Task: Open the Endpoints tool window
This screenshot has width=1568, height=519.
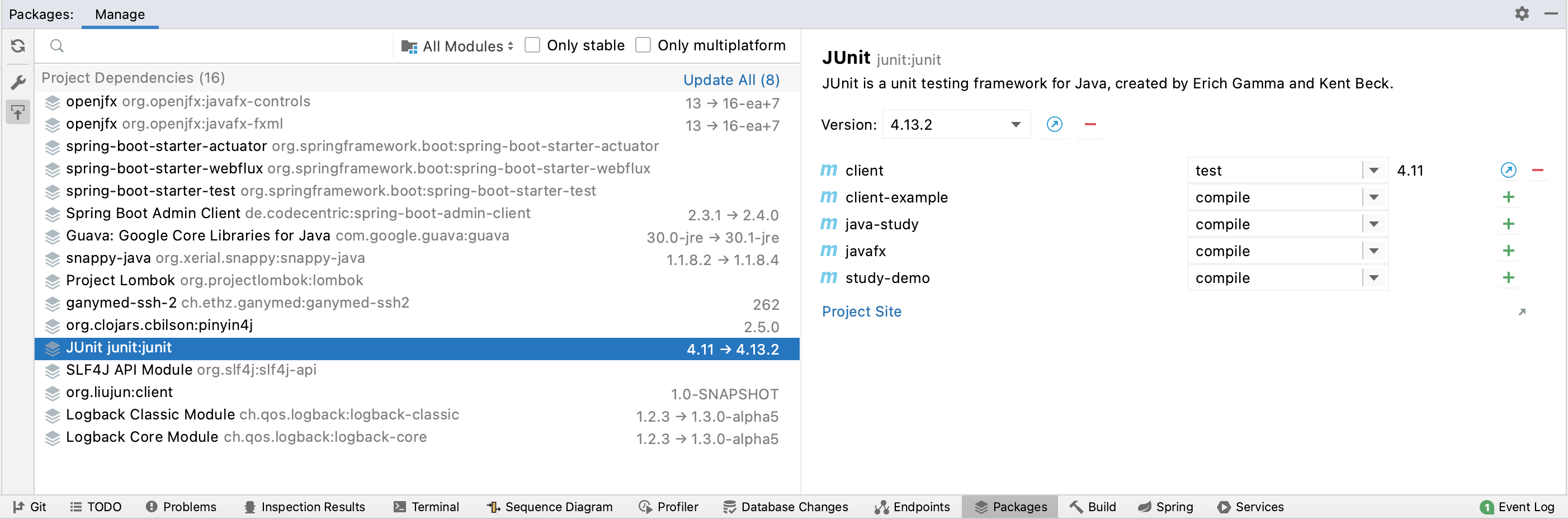Action: point(912,507)
